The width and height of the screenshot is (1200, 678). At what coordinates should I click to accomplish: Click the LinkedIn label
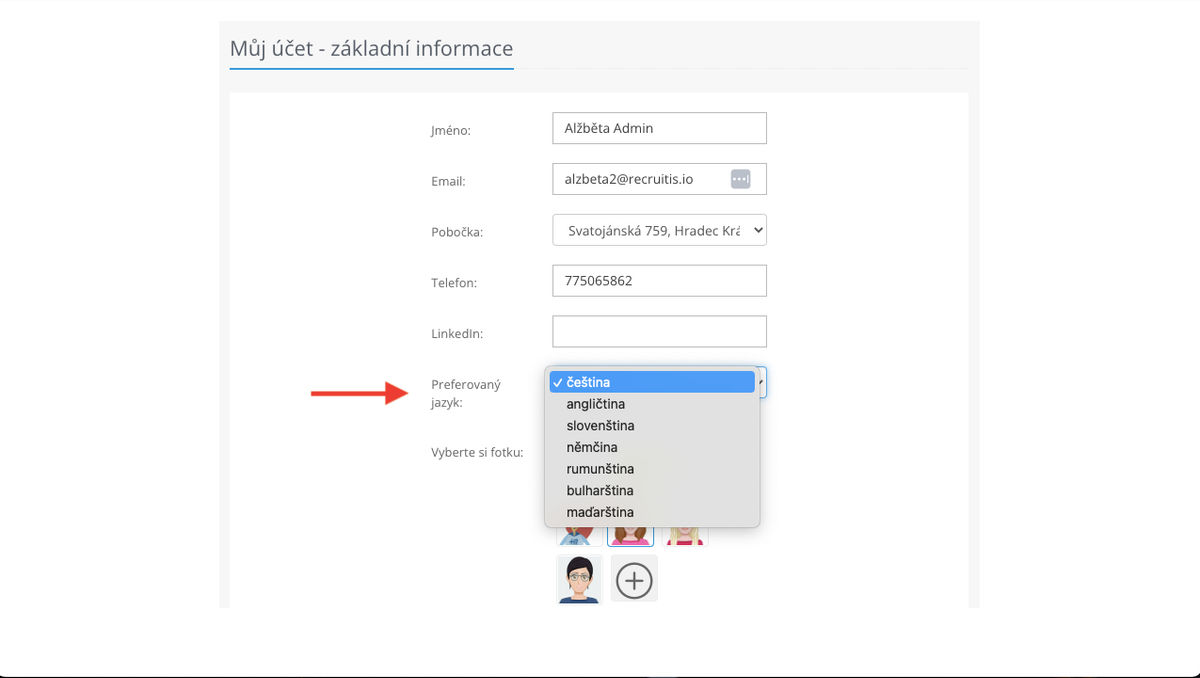457,333
